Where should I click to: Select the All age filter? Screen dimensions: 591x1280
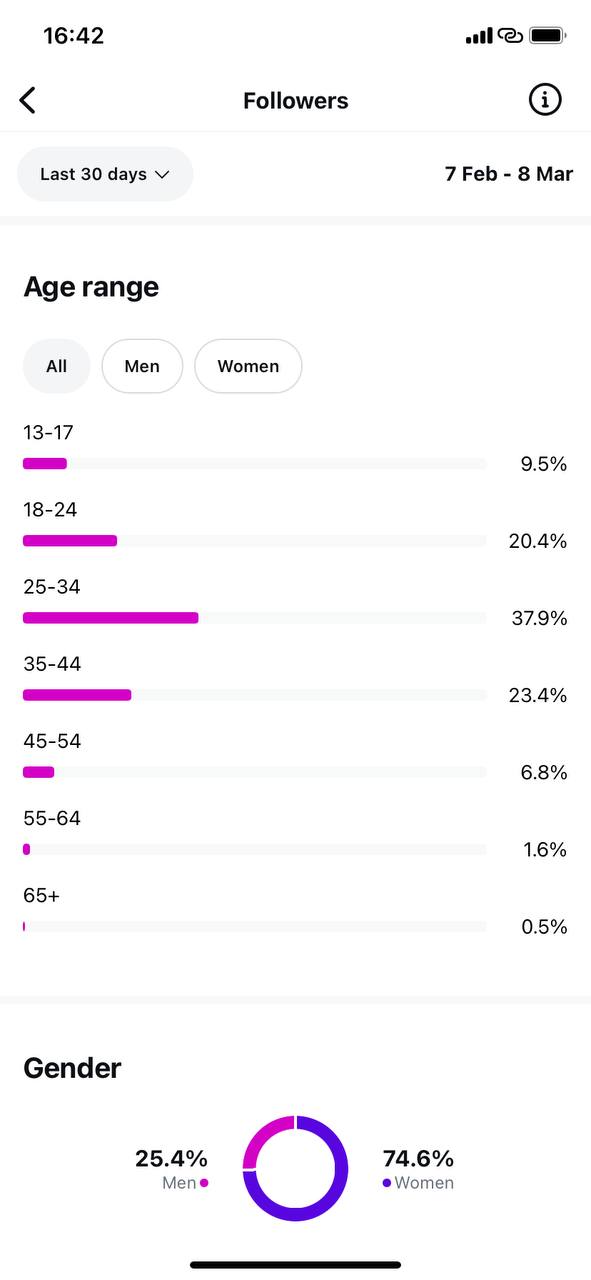pyautogui.click(x=57, y=366)
